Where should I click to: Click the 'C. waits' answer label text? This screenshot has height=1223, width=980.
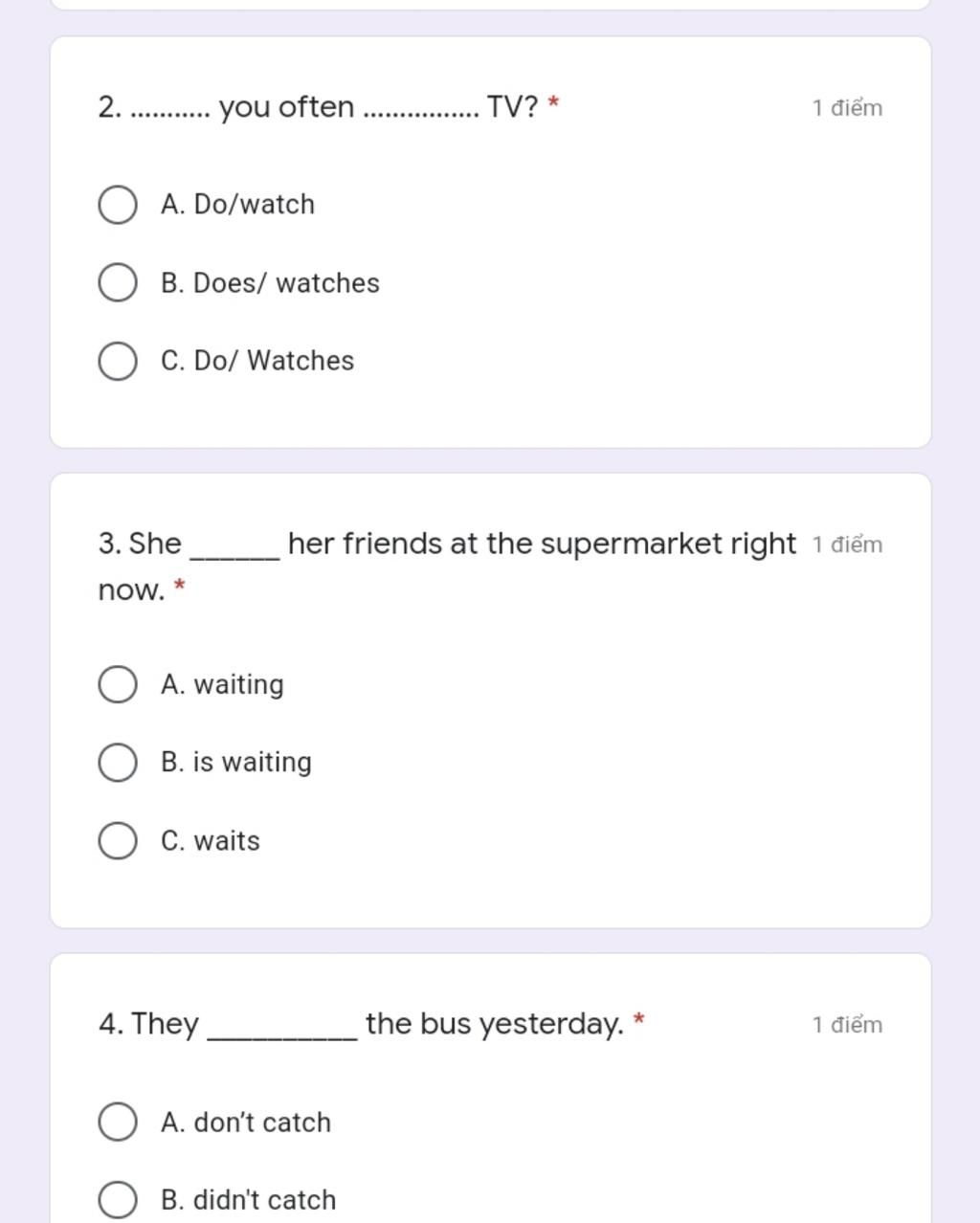click(x=211, y=840)
